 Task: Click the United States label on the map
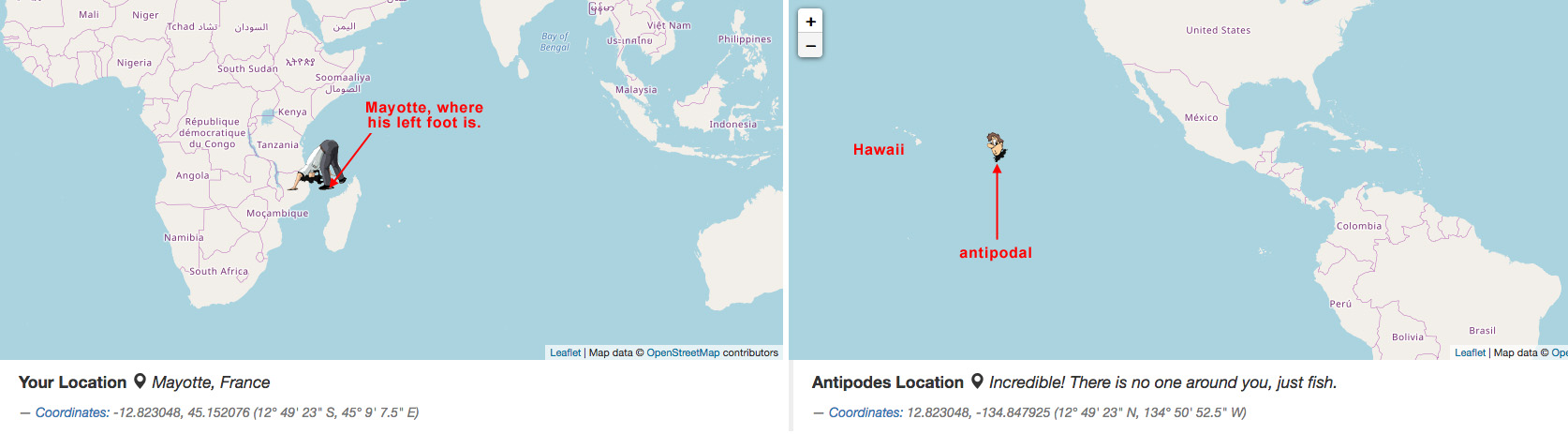(1218, 30)
